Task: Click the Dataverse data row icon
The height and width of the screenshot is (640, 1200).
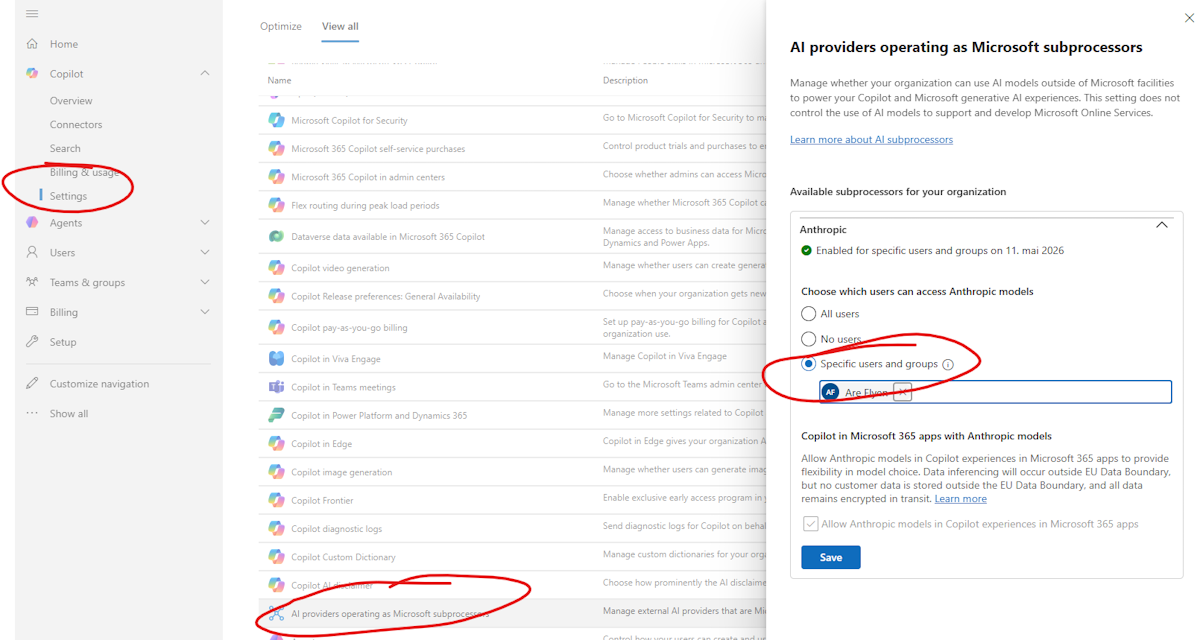Action: (x=276, y=237)
